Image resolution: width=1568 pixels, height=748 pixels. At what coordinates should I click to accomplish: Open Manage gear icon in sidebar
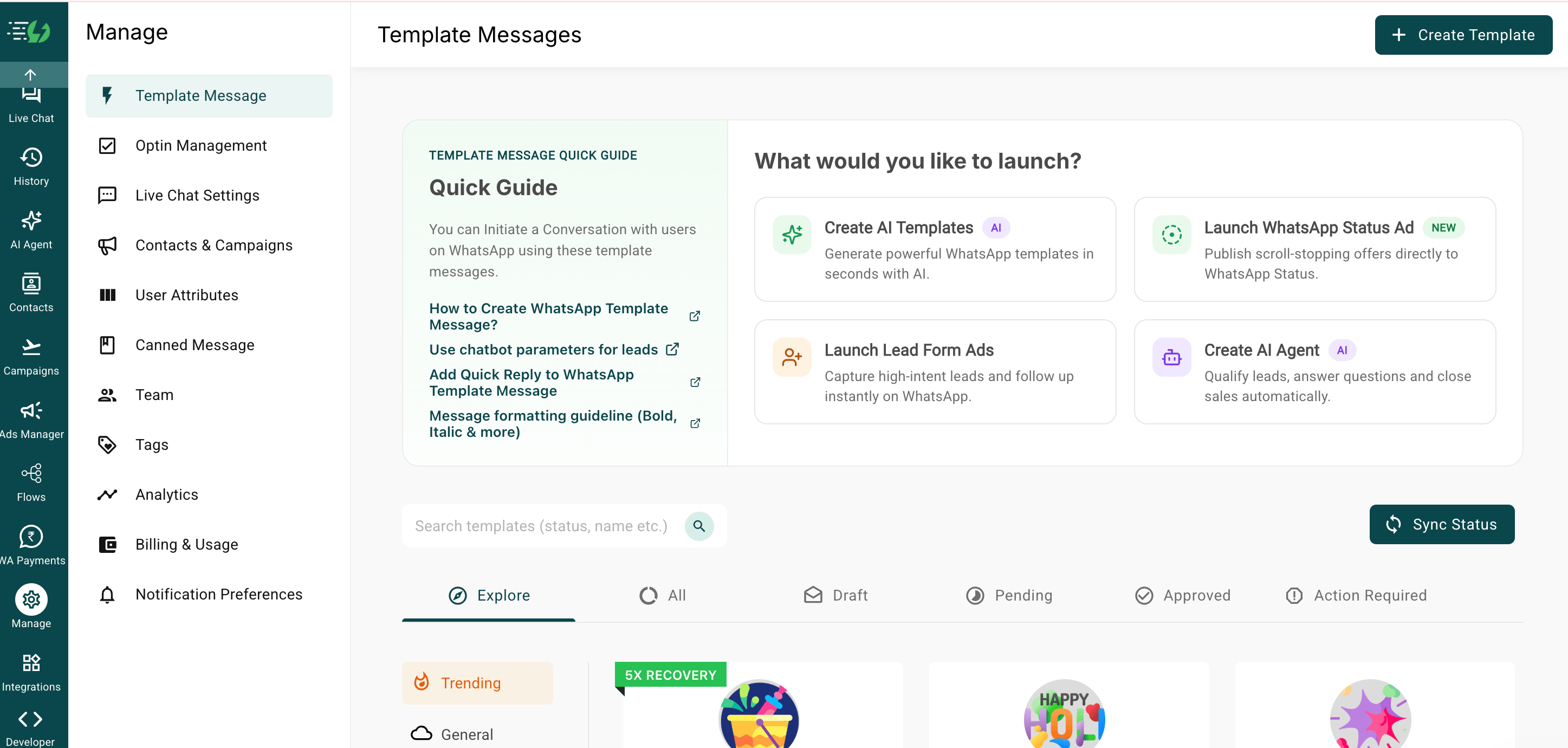(31, 599)
